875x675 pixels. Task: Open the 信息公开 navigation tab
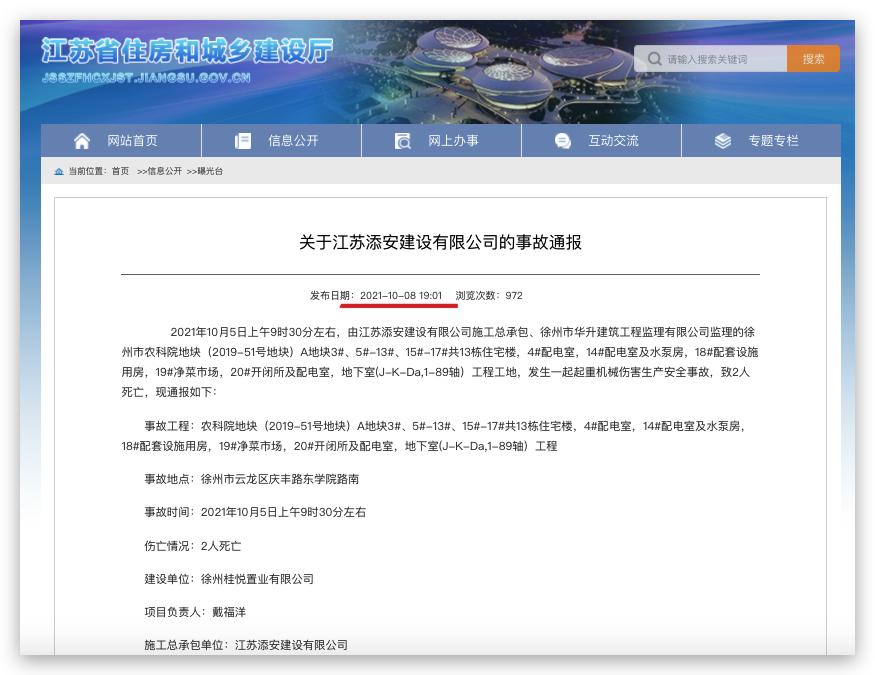[281, 141]
